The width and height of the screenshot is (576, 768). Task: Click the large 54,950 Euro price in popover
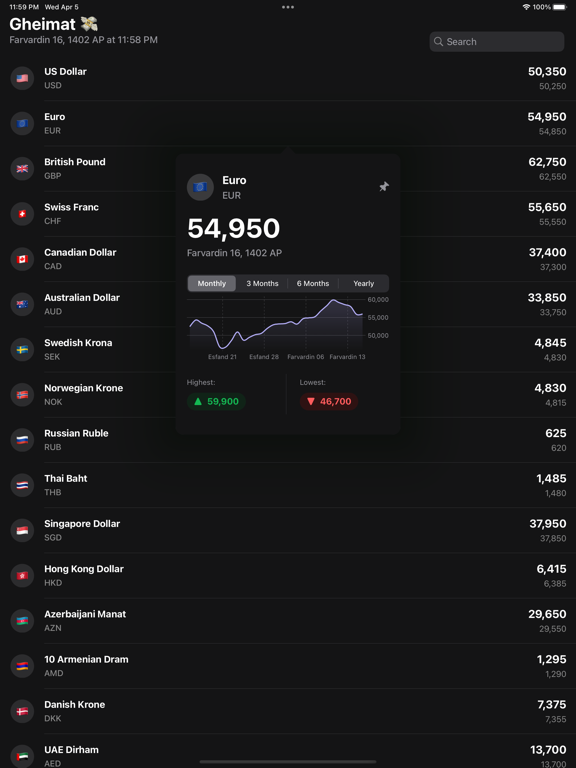click(234, 228)
